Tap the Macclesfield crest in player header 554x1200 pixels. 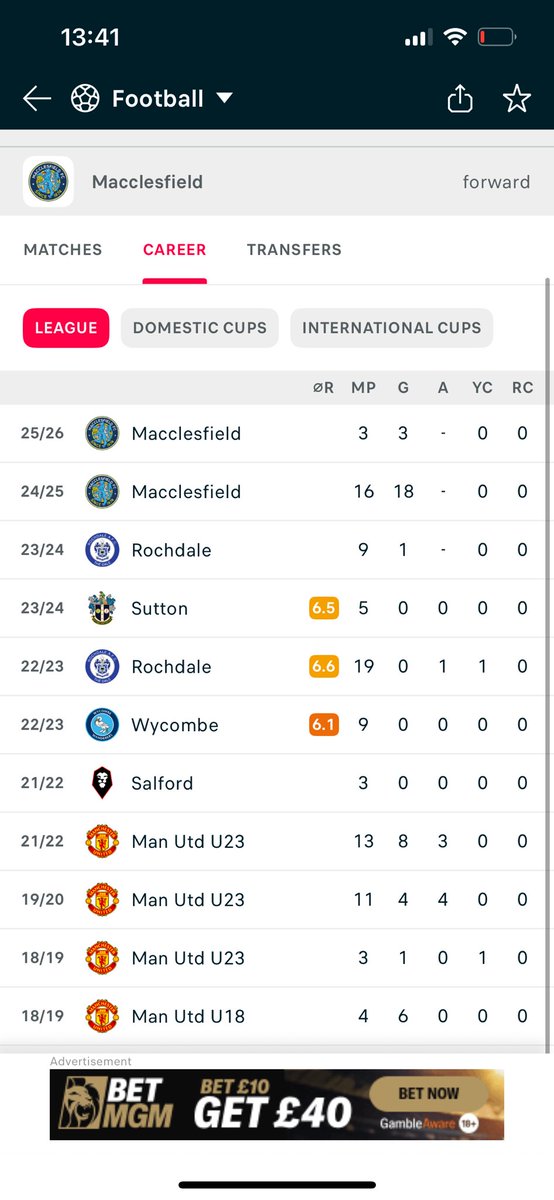click(x=48, y=182)
